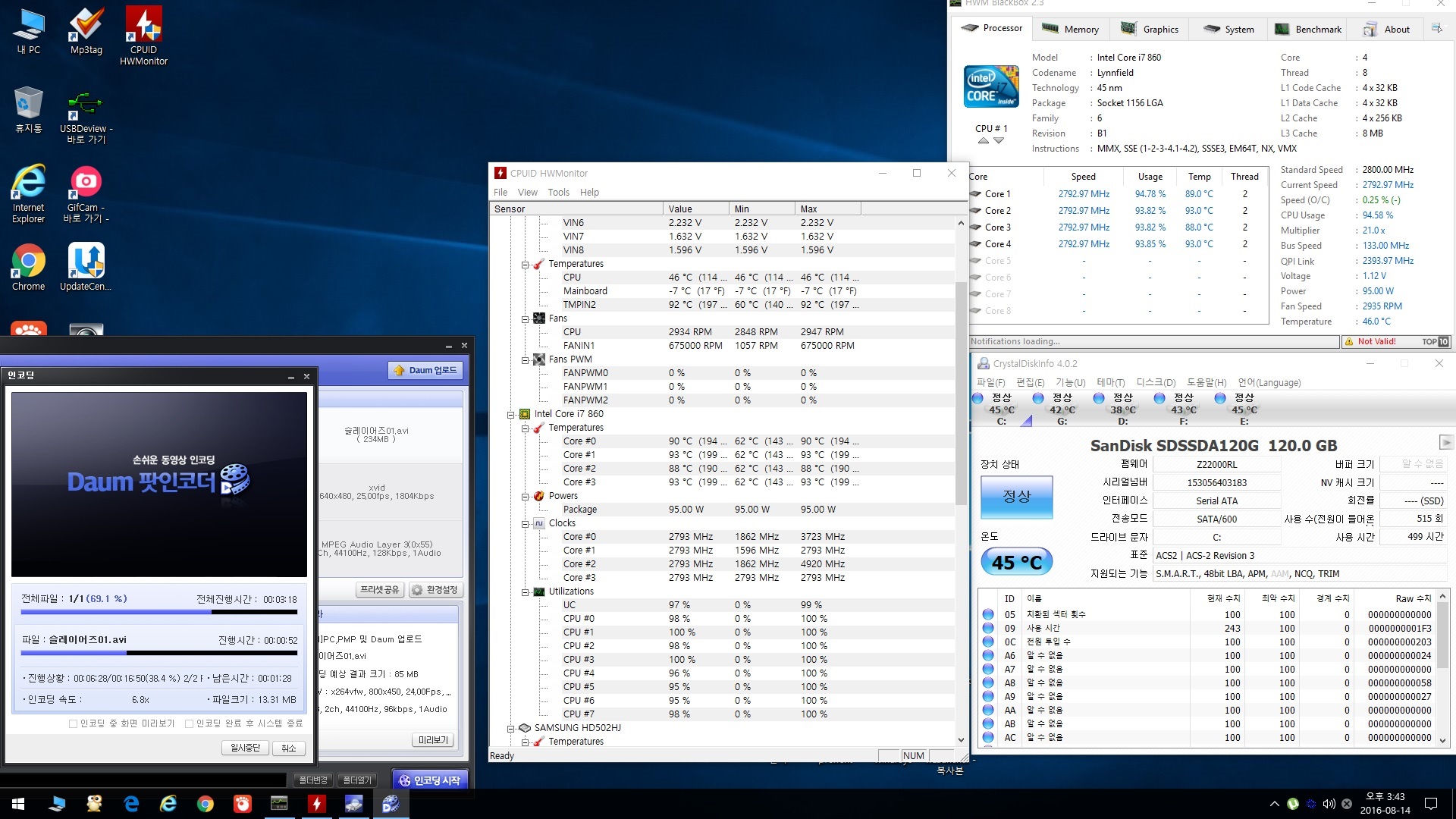
Task: Switch to Daum PotEncoder taskbar icon
Action: [391, 804]
